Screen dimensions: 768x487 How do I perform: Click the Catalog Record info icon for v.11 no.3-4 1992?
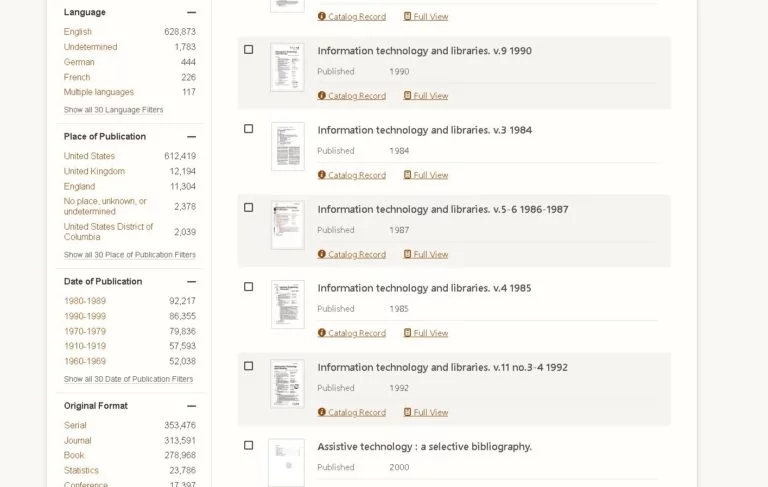click(x=322, y=412)
